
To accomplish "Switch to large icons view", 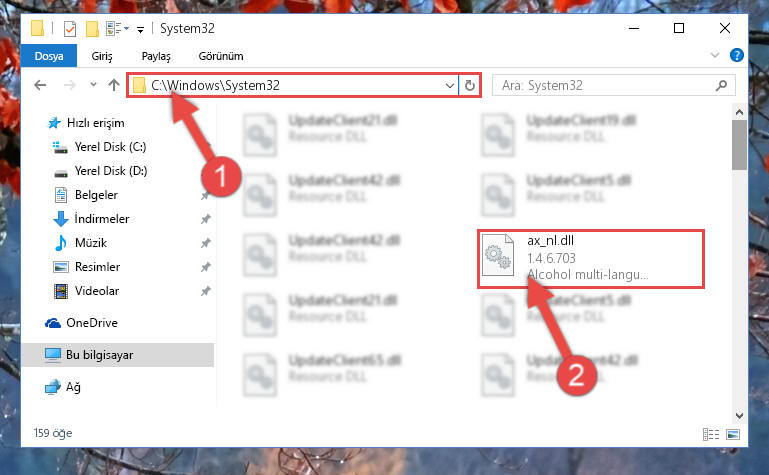I will pyautogui.click(x=733, y=434).
